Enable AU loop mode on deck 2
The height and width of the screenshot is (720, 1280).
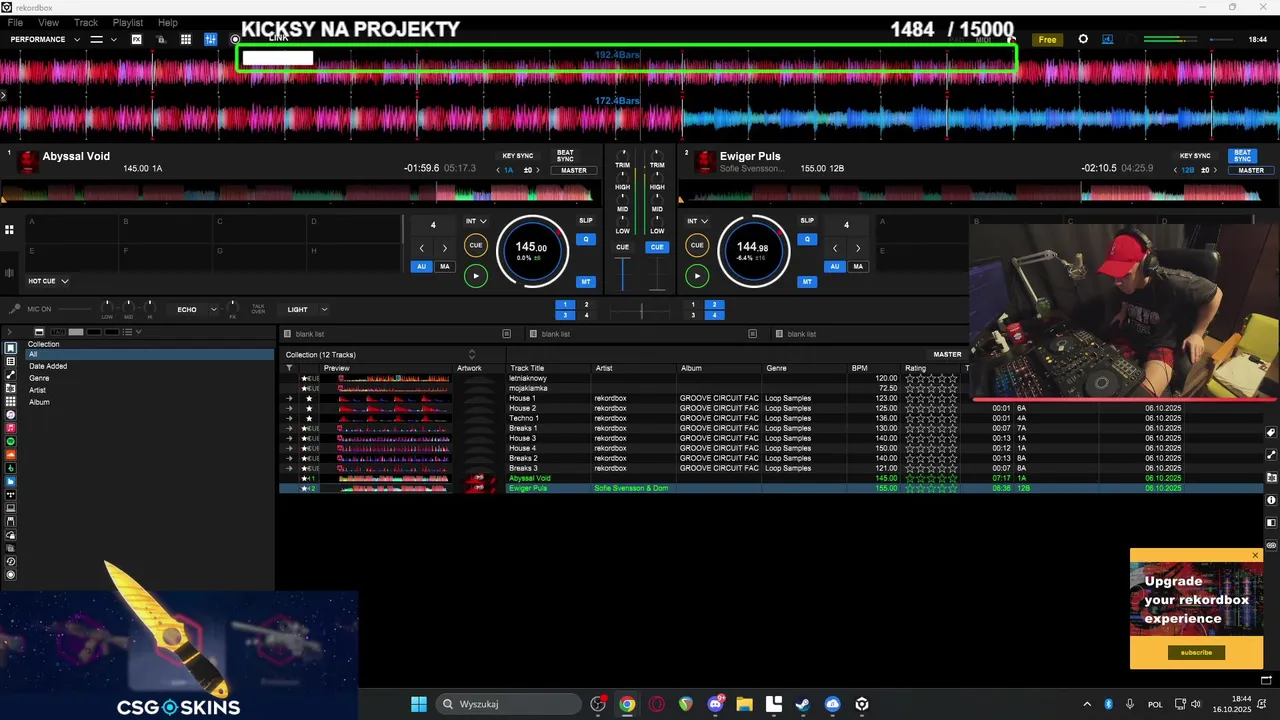tap(834, 267)
